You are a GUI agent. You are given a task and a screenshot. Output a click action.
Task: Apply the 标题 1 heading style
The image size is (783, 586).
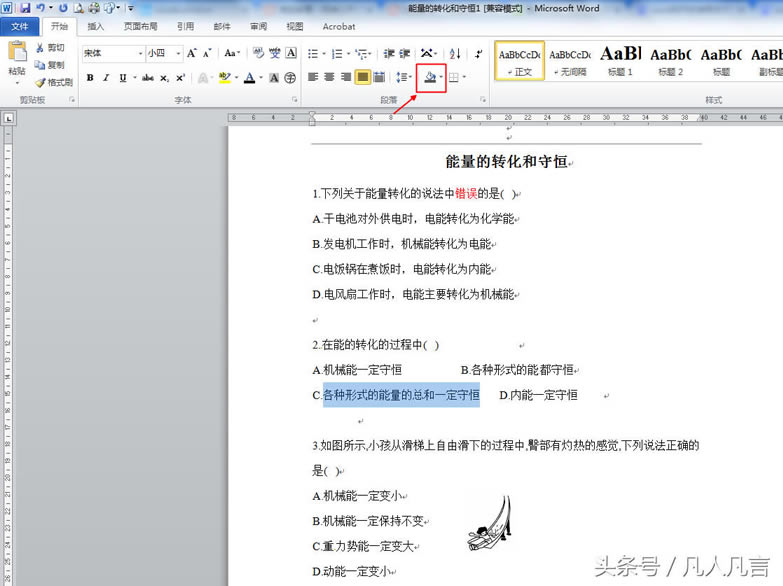(x=620, y=60)
